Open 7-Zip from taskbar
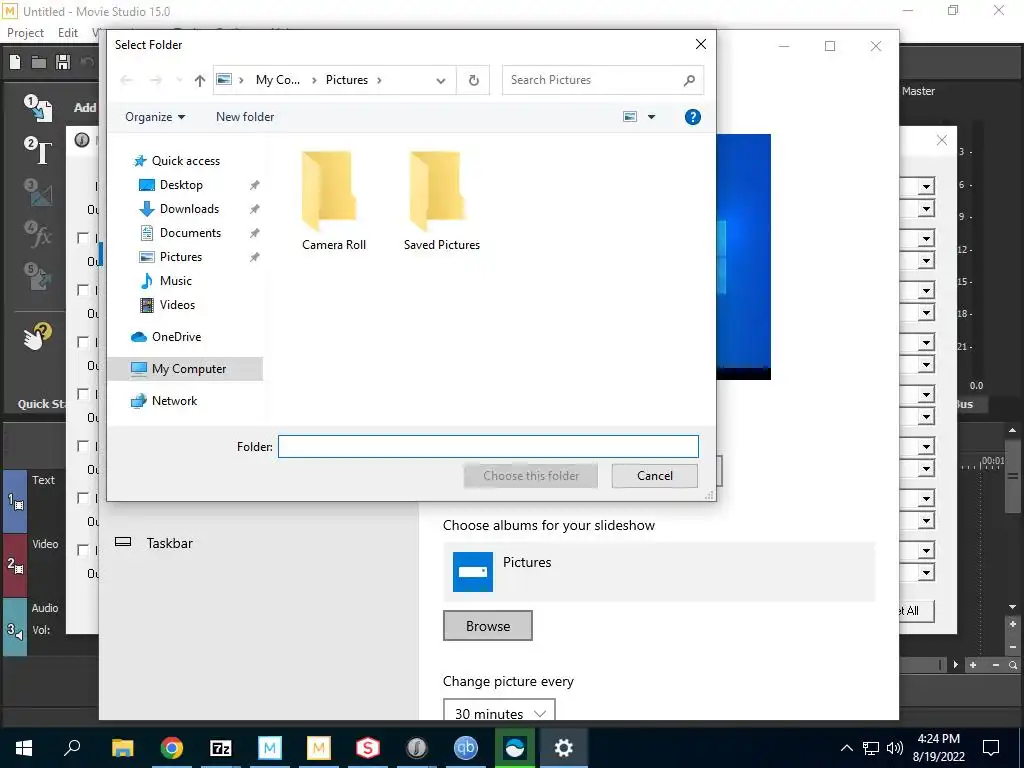 tap(221, 748)
